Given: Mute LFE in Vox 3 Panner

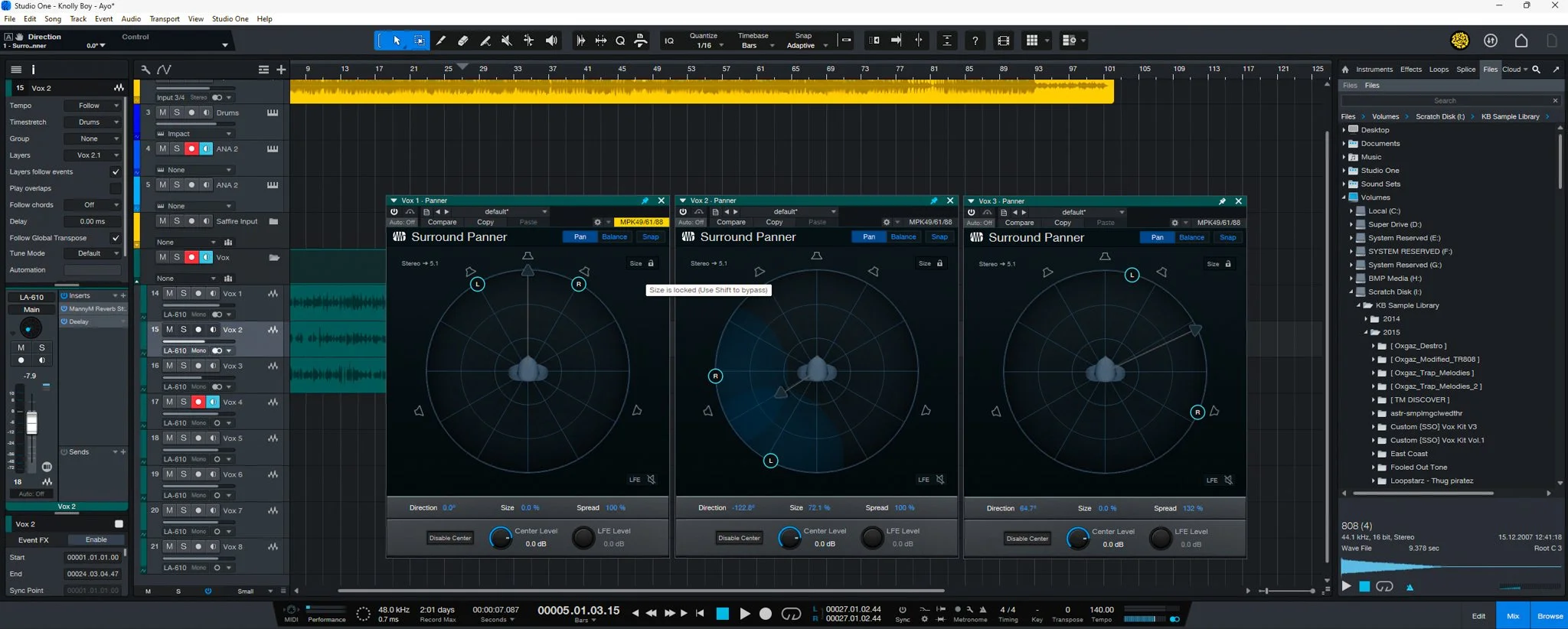Looking at the screenshot, I should click(1228, 480).
